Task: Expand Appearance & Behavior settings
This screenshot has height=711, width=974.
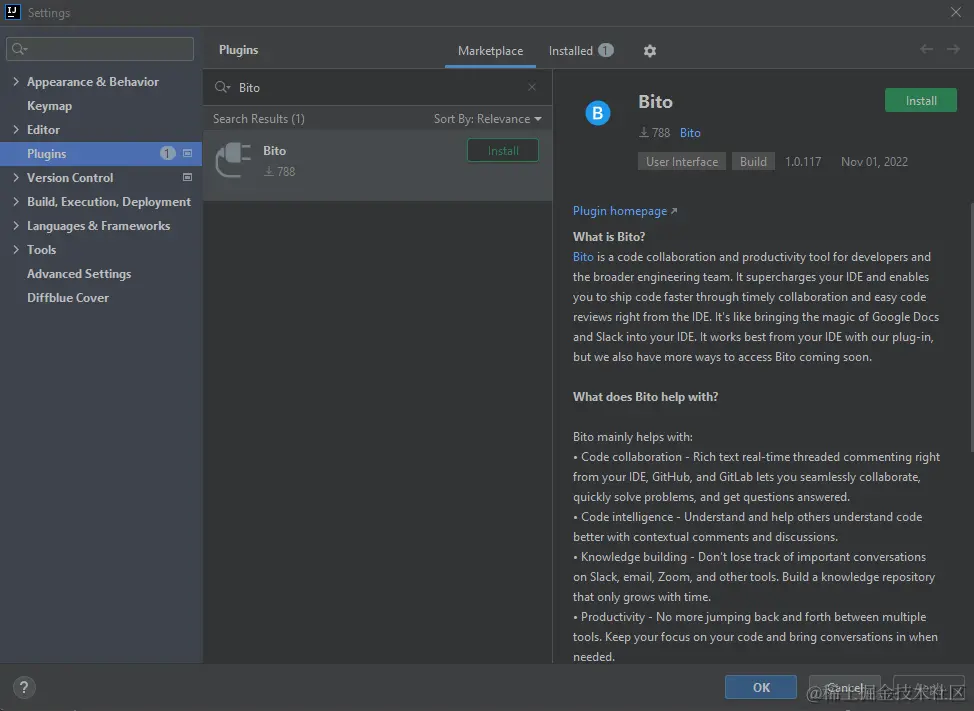Action: (x=16, y=81)
